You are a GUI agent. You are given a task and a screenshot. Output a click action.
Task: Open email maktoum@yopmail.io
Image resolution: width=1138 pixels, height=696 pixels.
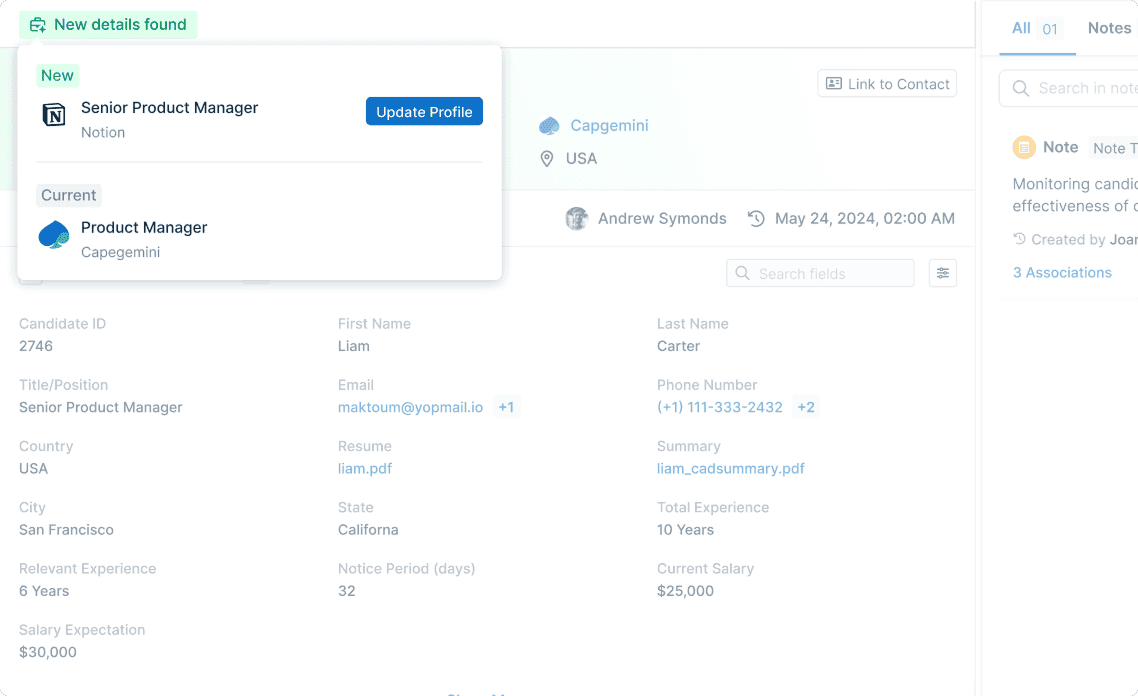coord(410,407)
